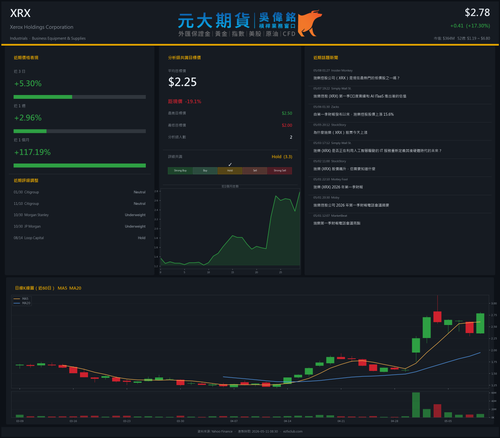This screenshot has width=500, height=438.
Task: Click the Buy rating segment
Action: [x=205, y=171]
